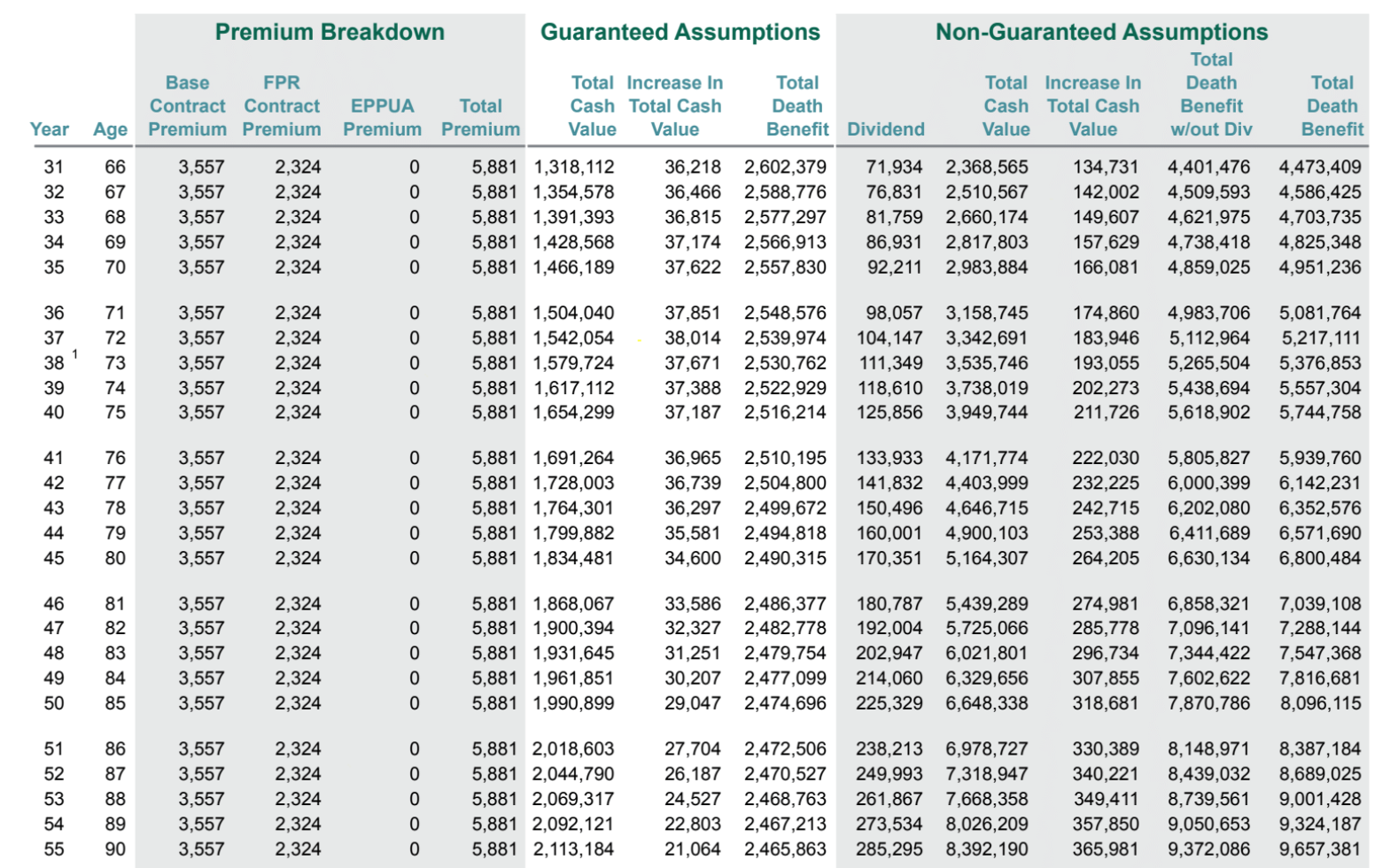Select death benefit without dividend 9,372,086

[1209, 849]
